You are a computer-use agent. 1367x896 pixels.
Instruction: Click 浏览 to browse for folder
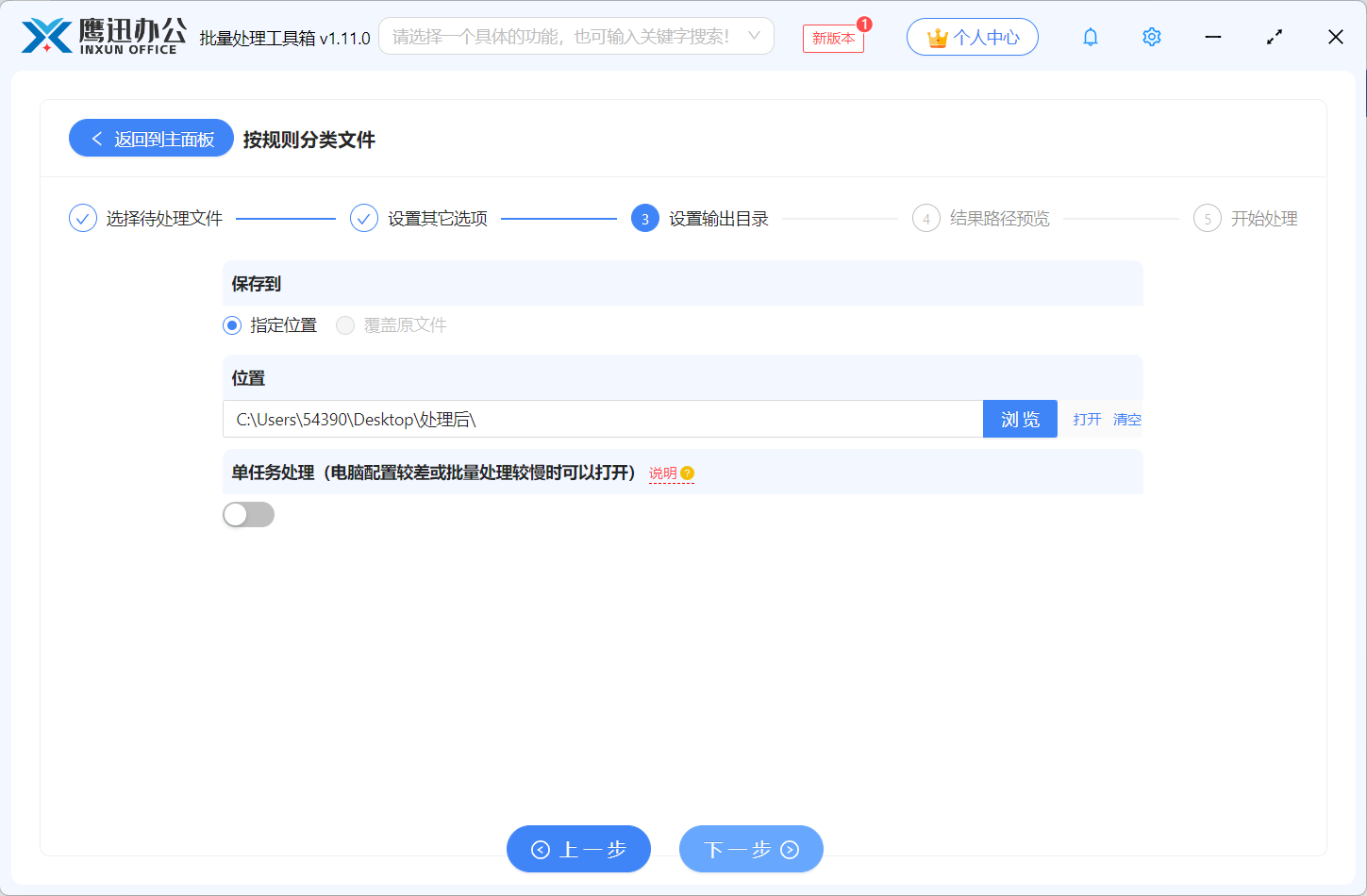tap(1020, 419)
